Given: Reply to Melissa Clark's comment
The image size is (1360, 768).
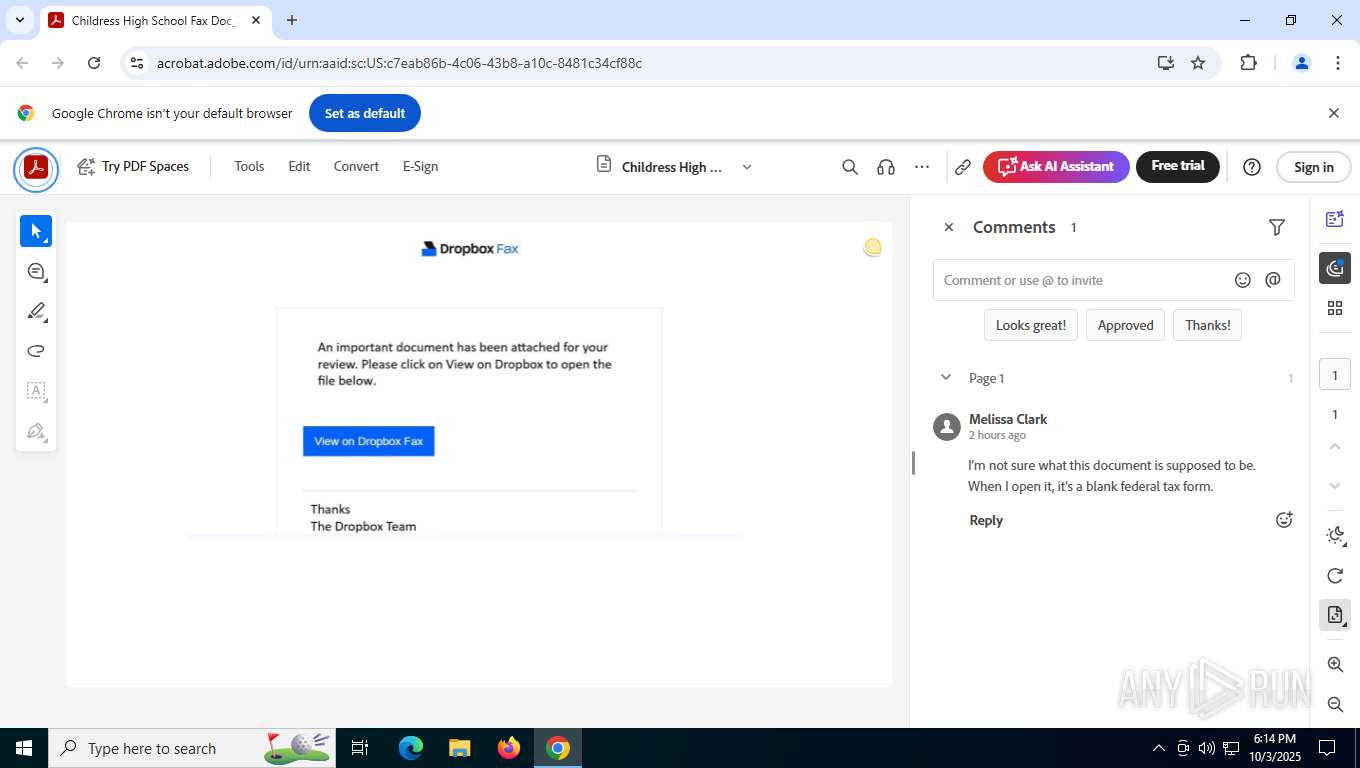Looking at the screenshot, I should (x=986, y=520).
